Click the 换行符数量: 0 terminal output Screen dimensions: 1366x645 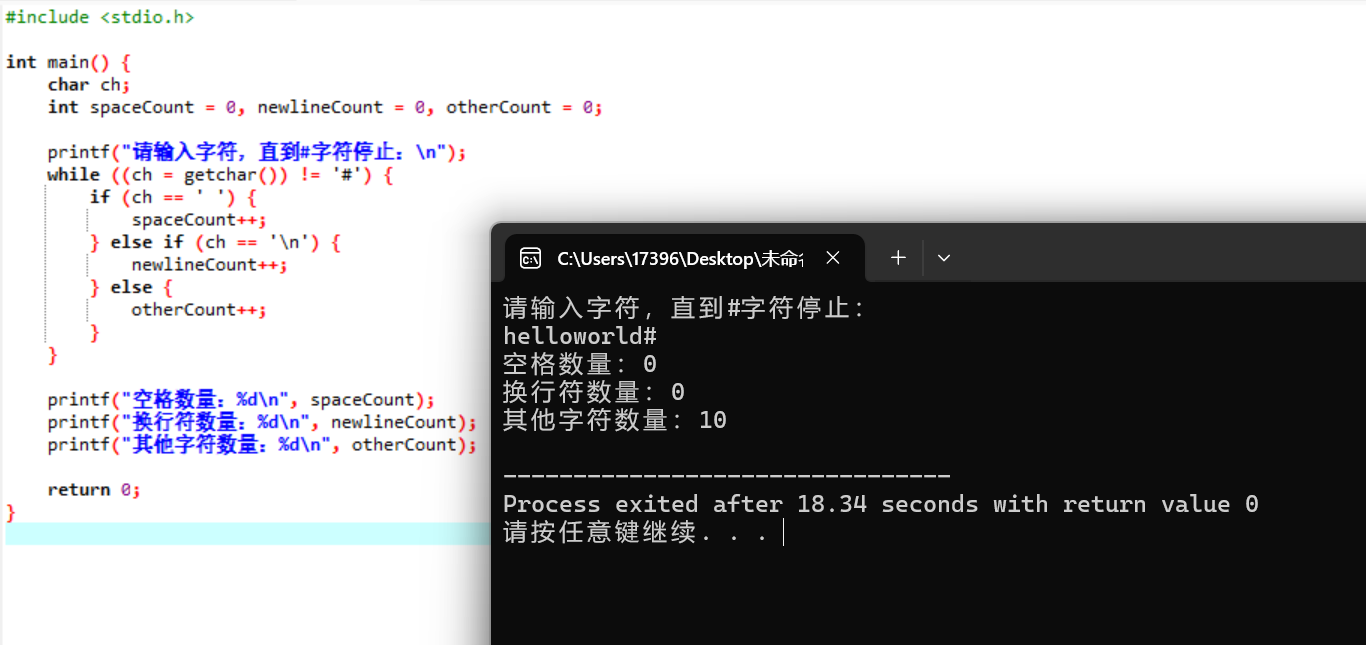594,392
